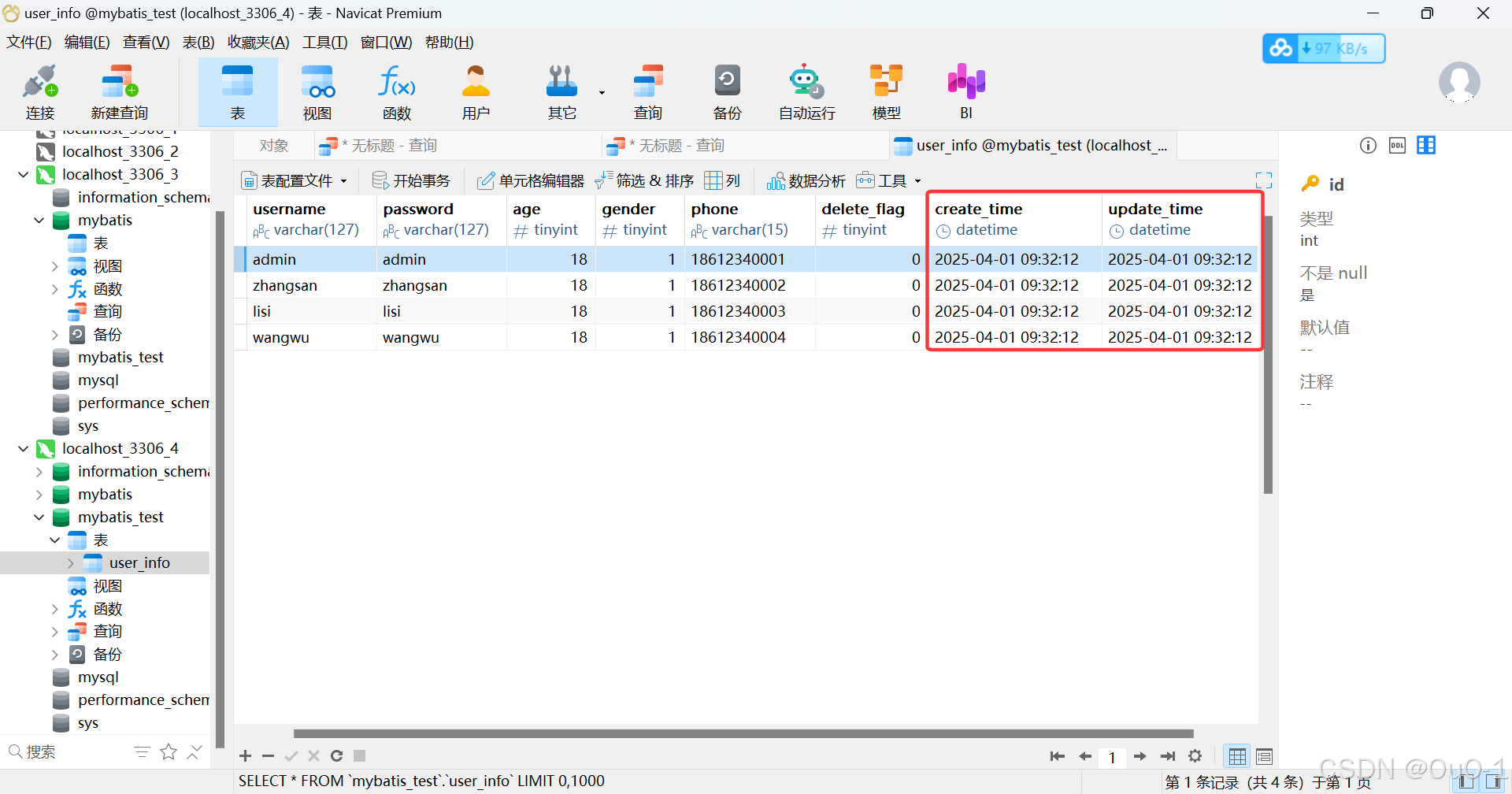Expand mybatis under localhost_3306_4
This screenshot has height=794, width=1512.
(x=39, y=494)
